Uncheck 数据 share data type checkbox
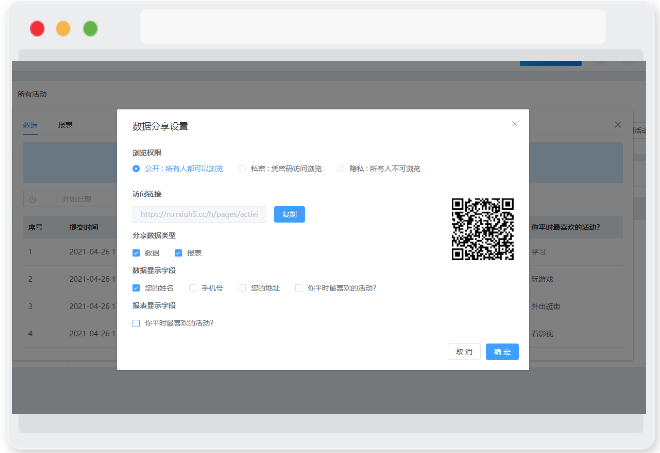 click(x=136, y=253)
